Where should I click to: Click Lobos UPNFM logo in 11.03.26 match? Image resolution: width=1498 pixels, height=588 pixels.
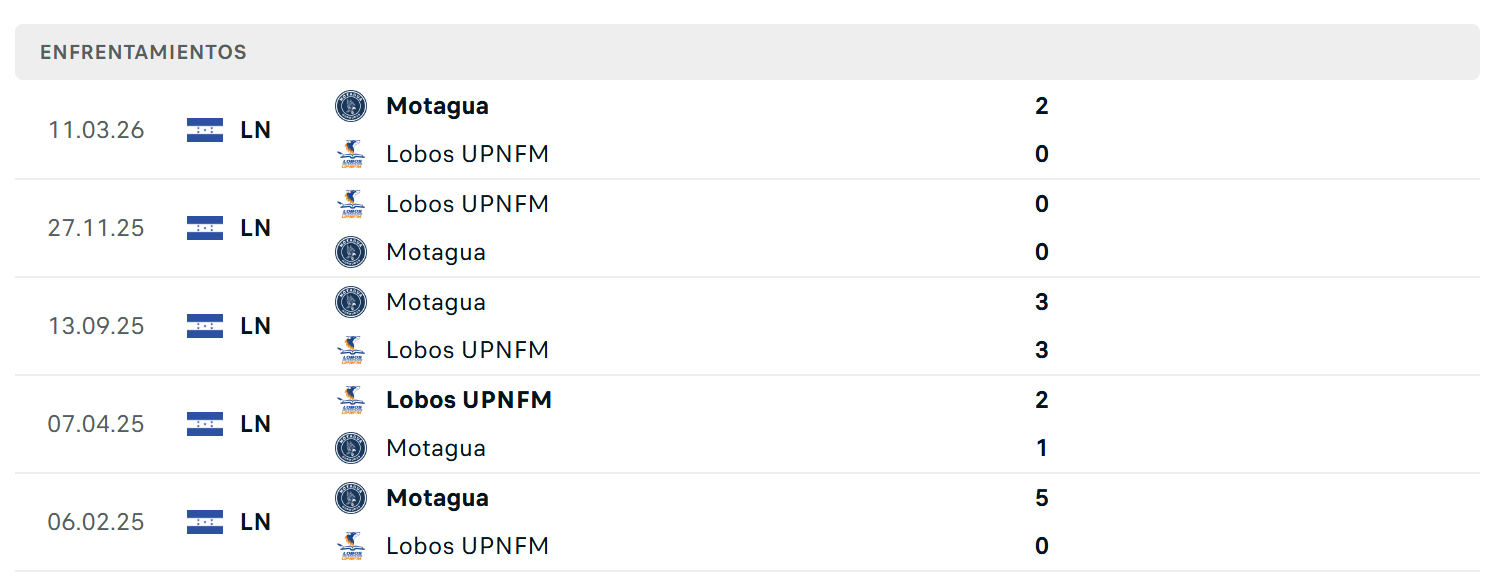click(351, 154)
